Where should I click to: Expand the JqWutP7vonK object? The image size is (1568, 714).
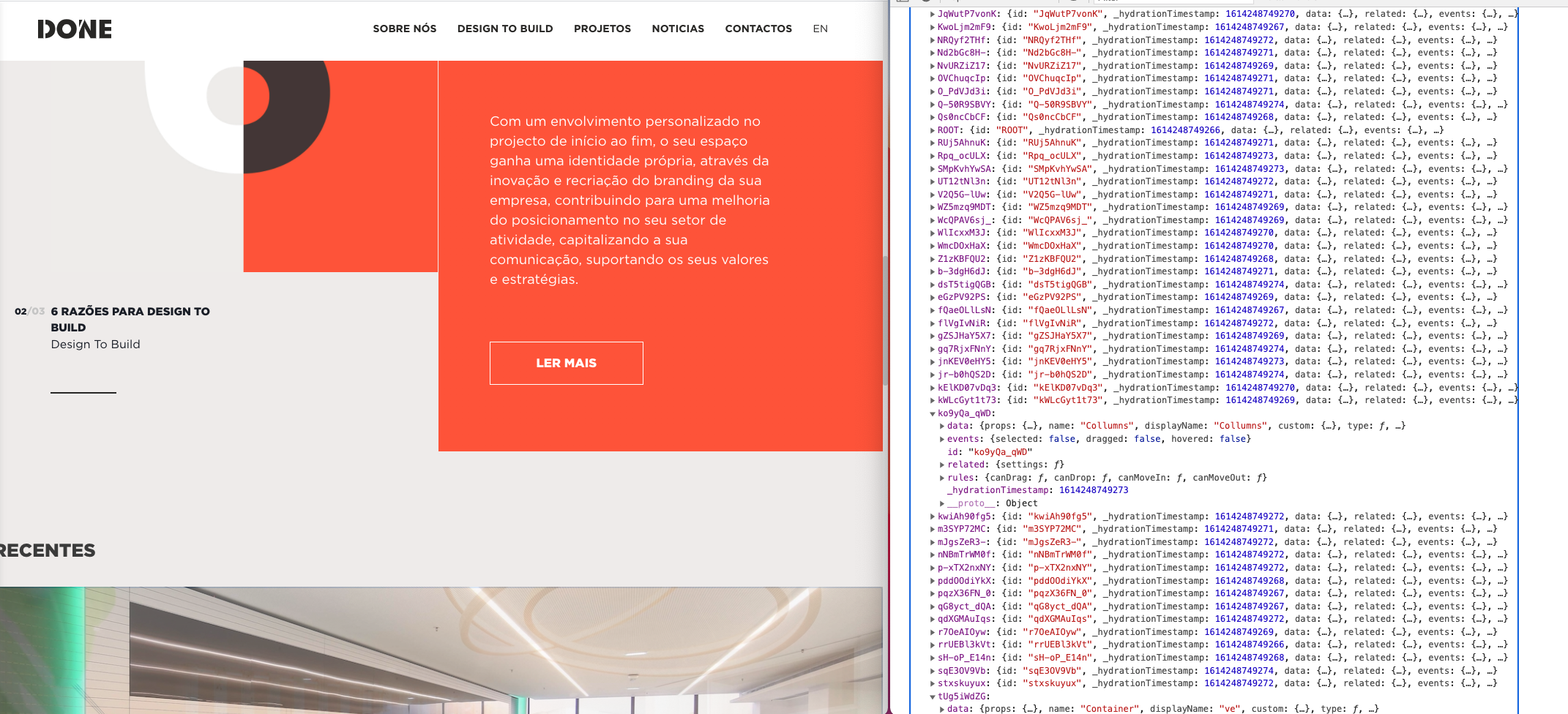click(934, 13)
